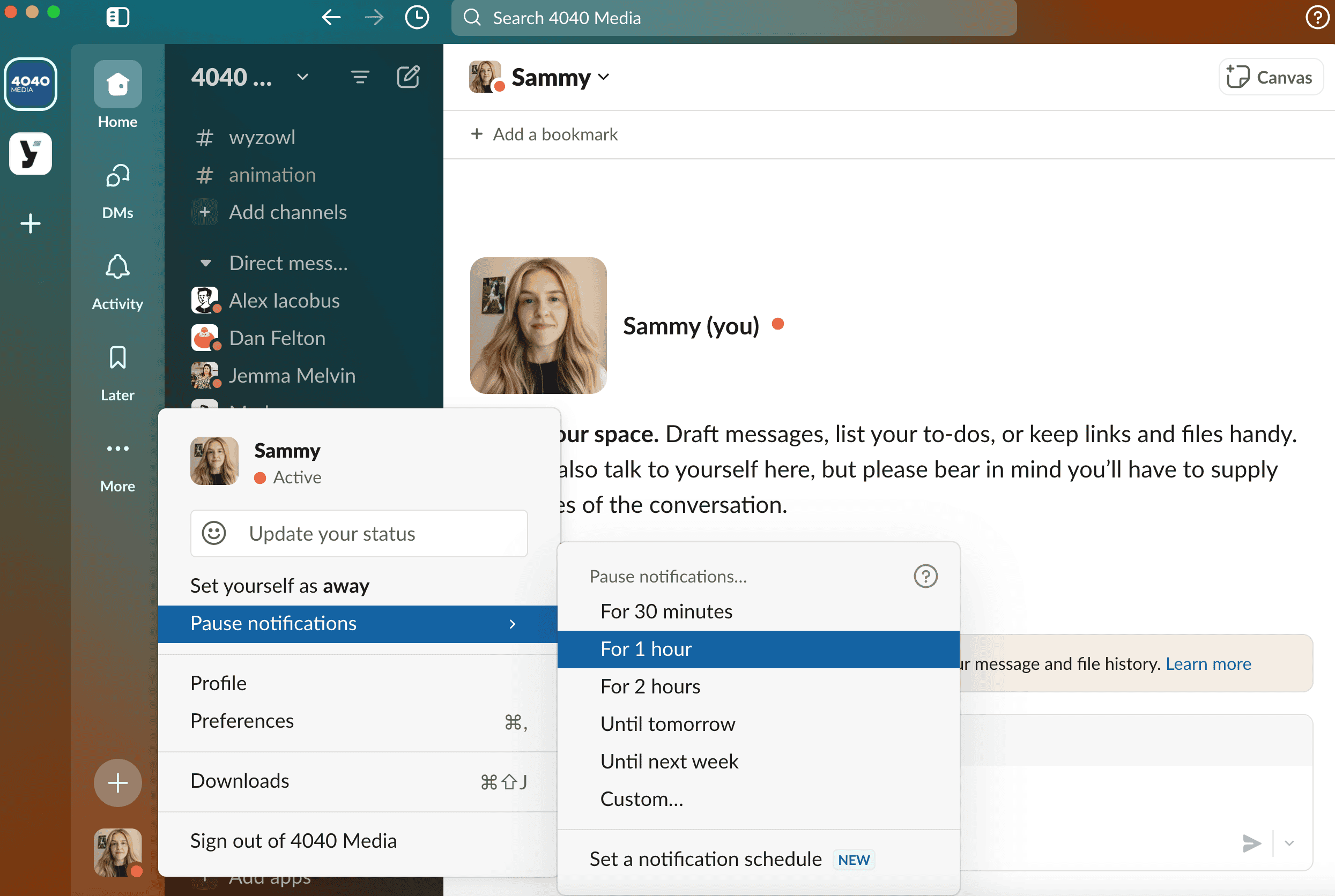
Task: Select Until tomorrow pause option
Action: 667,724
